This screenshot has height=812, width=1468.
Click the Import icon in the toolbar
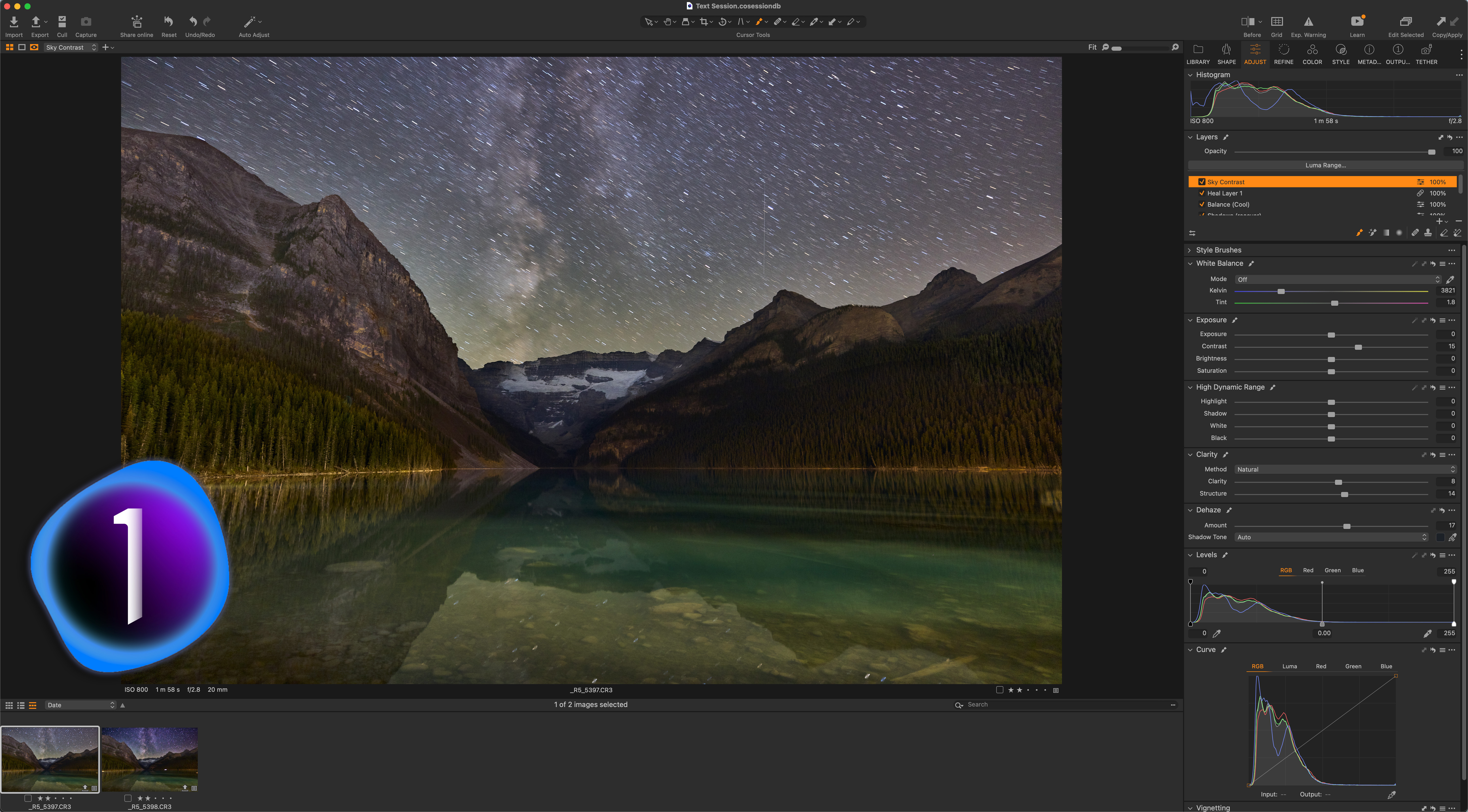[14, 22]
